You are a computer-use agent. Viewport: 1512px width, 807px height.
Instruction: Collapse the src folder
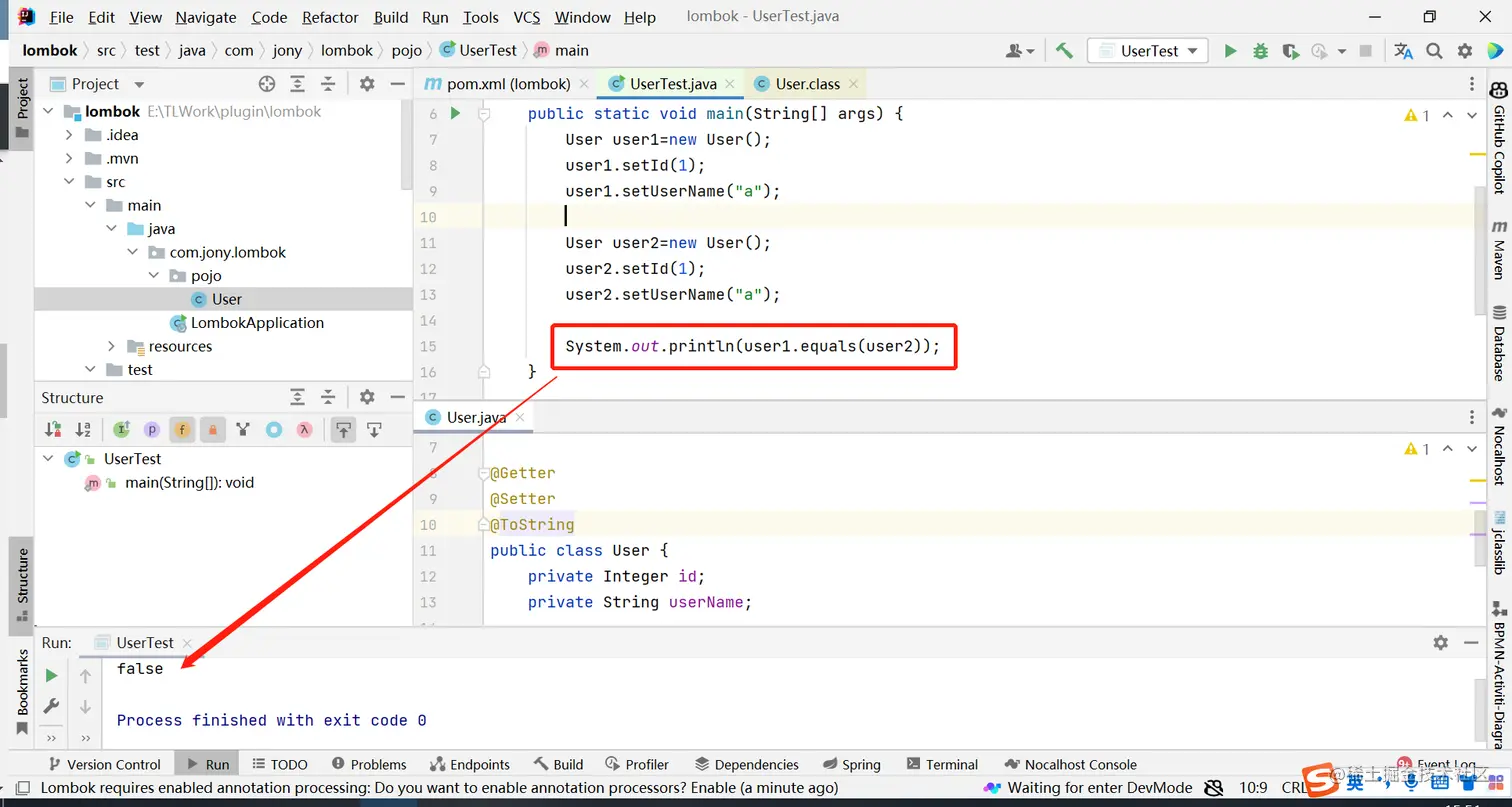pos(69,182)
